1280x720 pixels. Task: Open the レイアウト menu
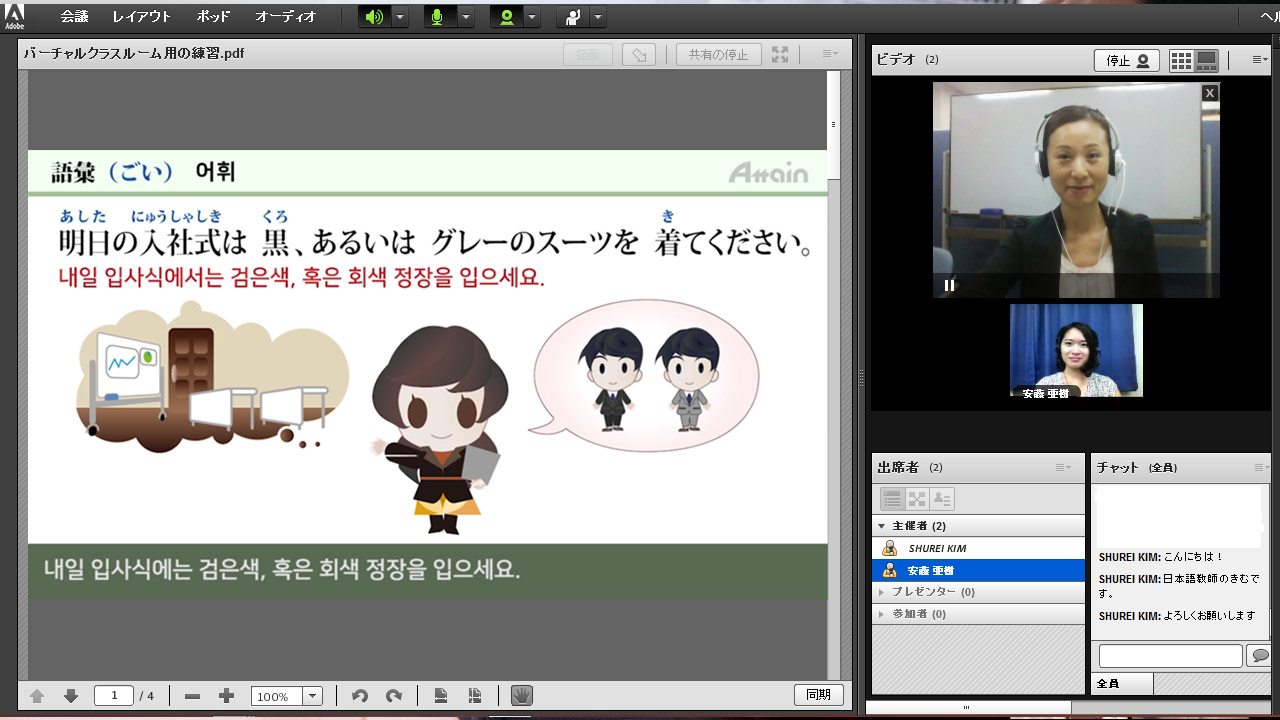coord(142,17)
